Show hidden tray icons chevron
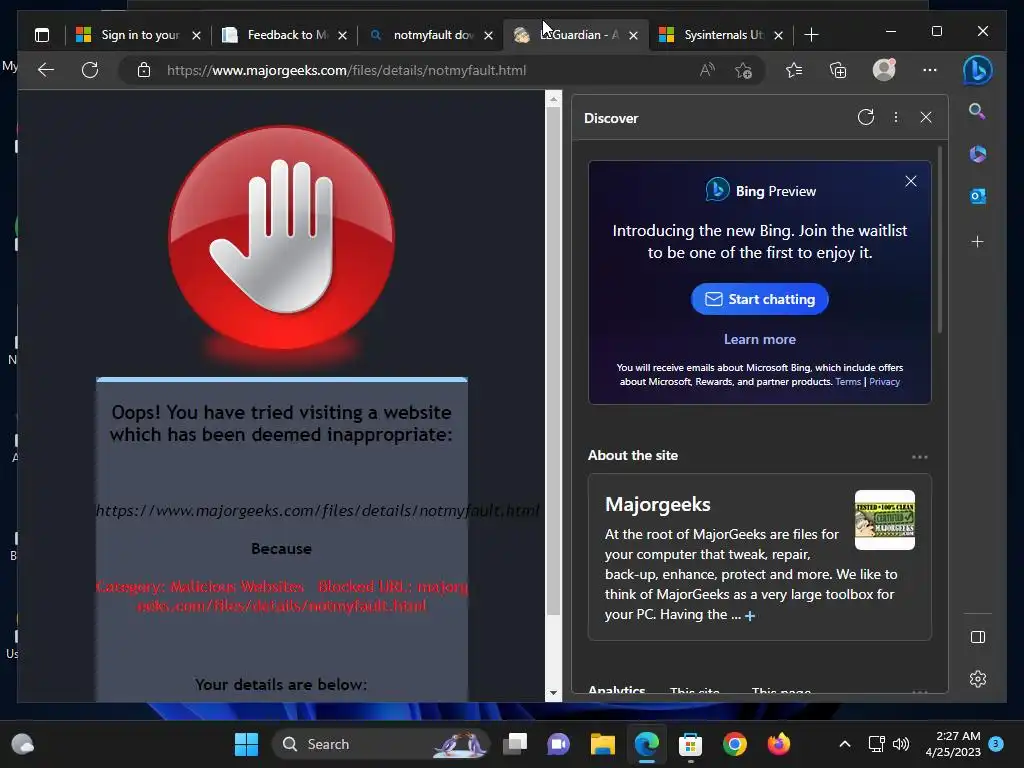Screen dimensions: 1024x768 (x=844, y=744)
